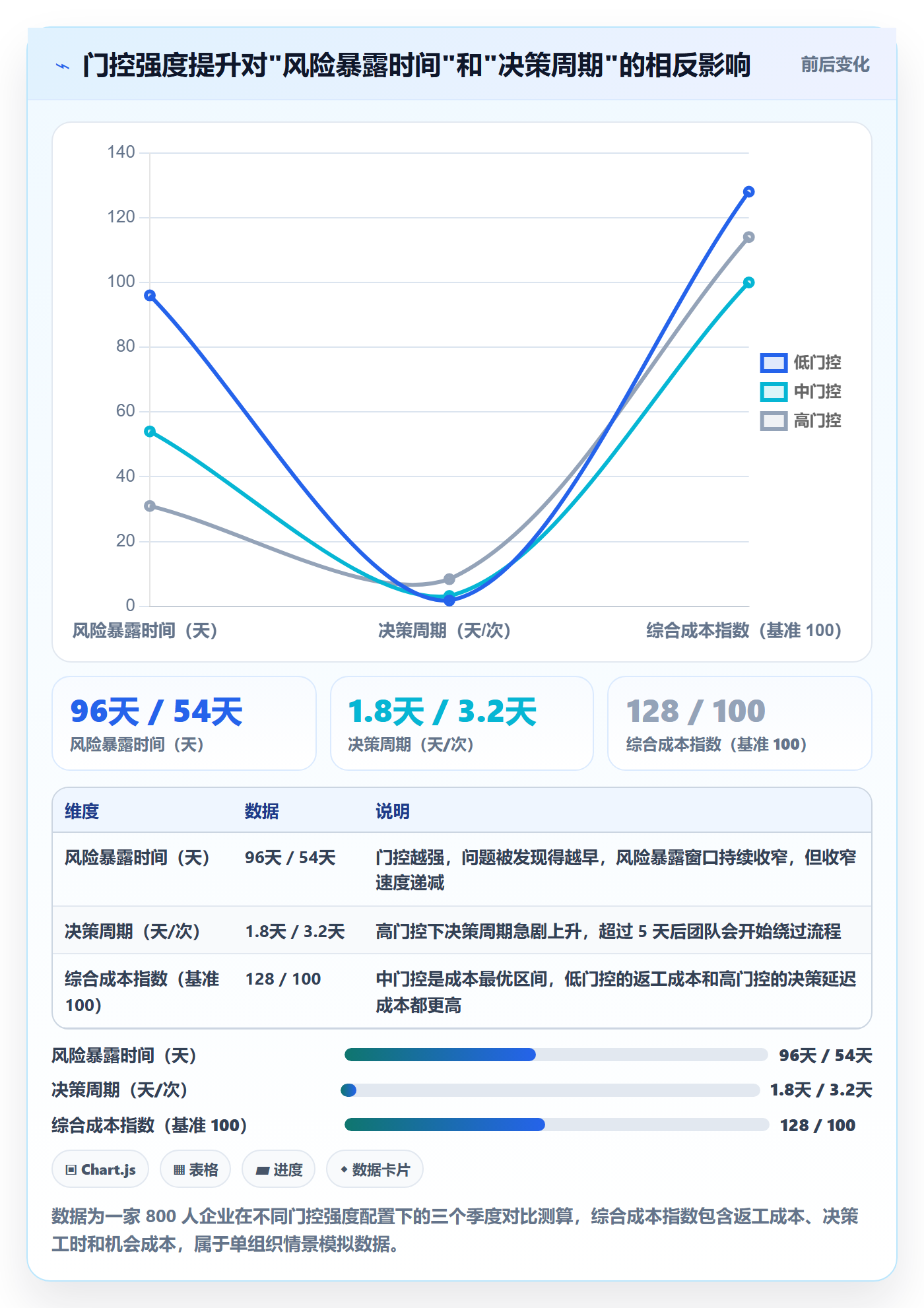Click the 高门控 point at 风险暴露时间 (31)

[x=150, y=506]
